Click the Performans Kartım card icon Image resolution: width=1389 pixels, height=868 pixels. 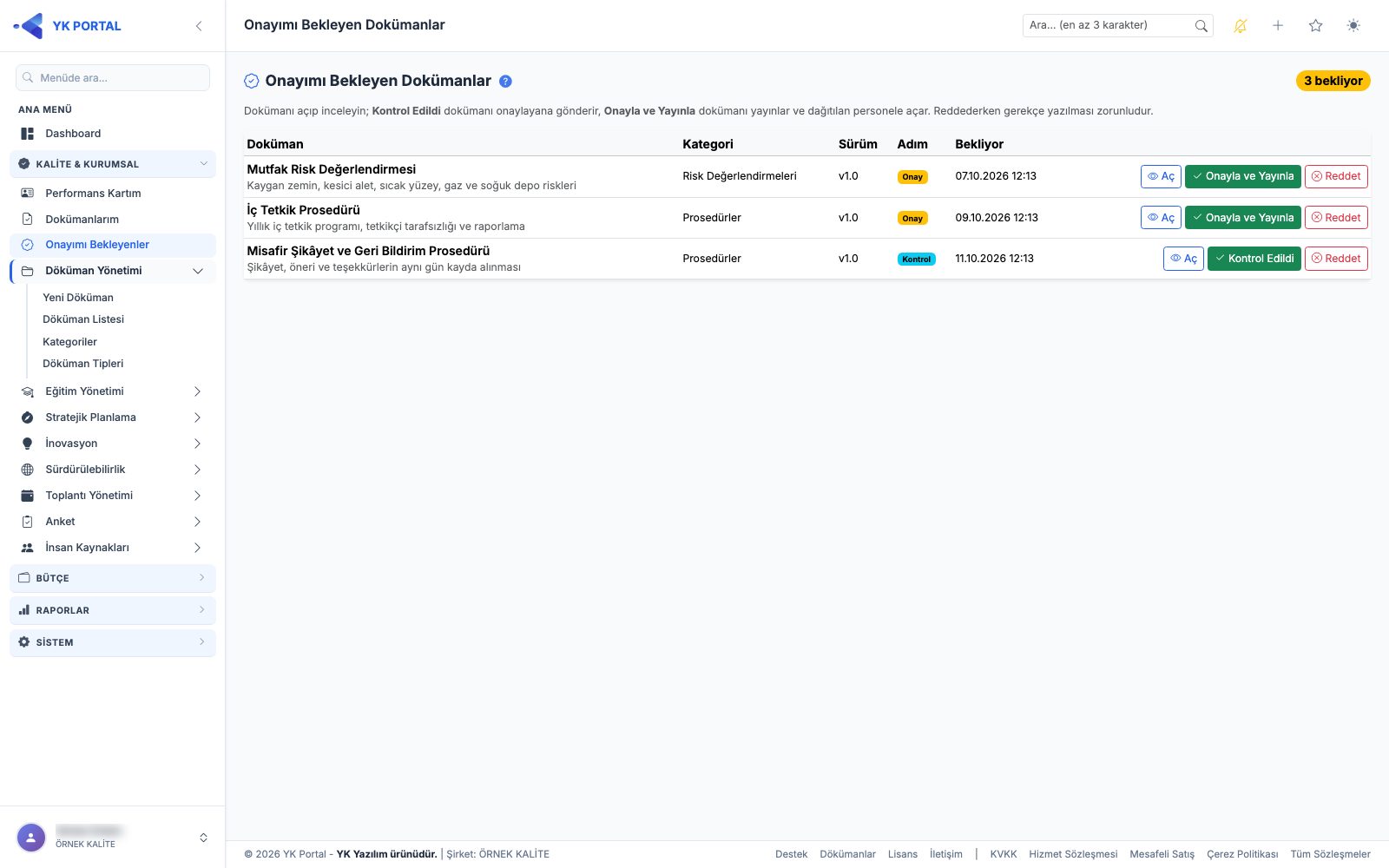(27, 193)
